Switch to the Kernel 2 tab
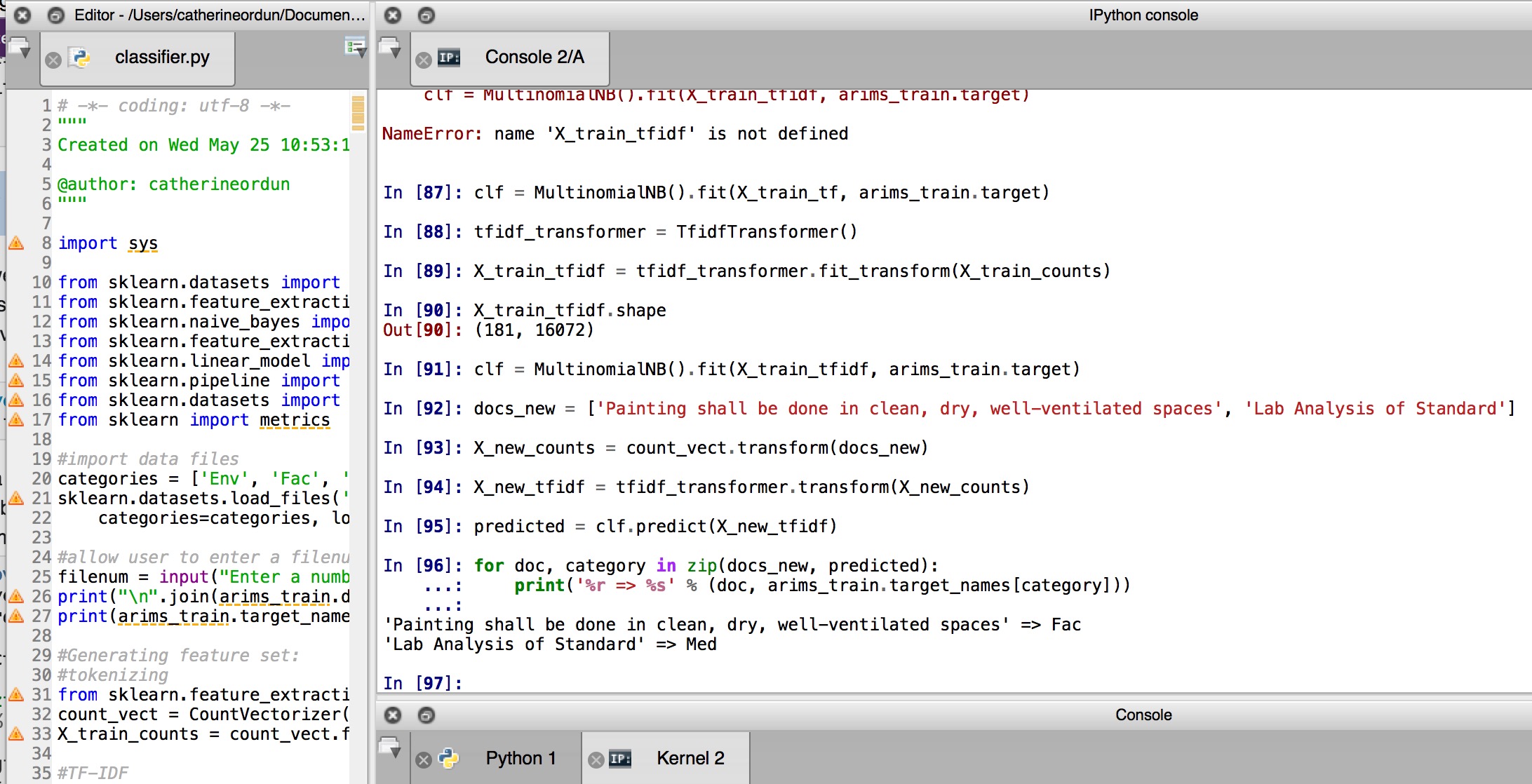This screenshot has height=784, width=1532. tap(690, 759)
